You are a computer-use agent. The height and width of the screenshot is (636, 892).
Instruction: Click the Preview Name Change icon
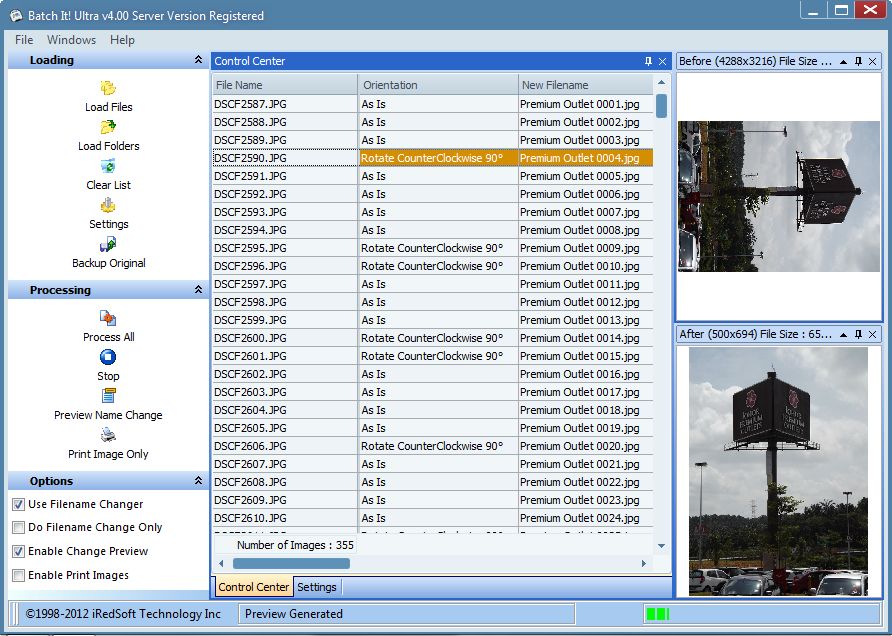(108, 397)
